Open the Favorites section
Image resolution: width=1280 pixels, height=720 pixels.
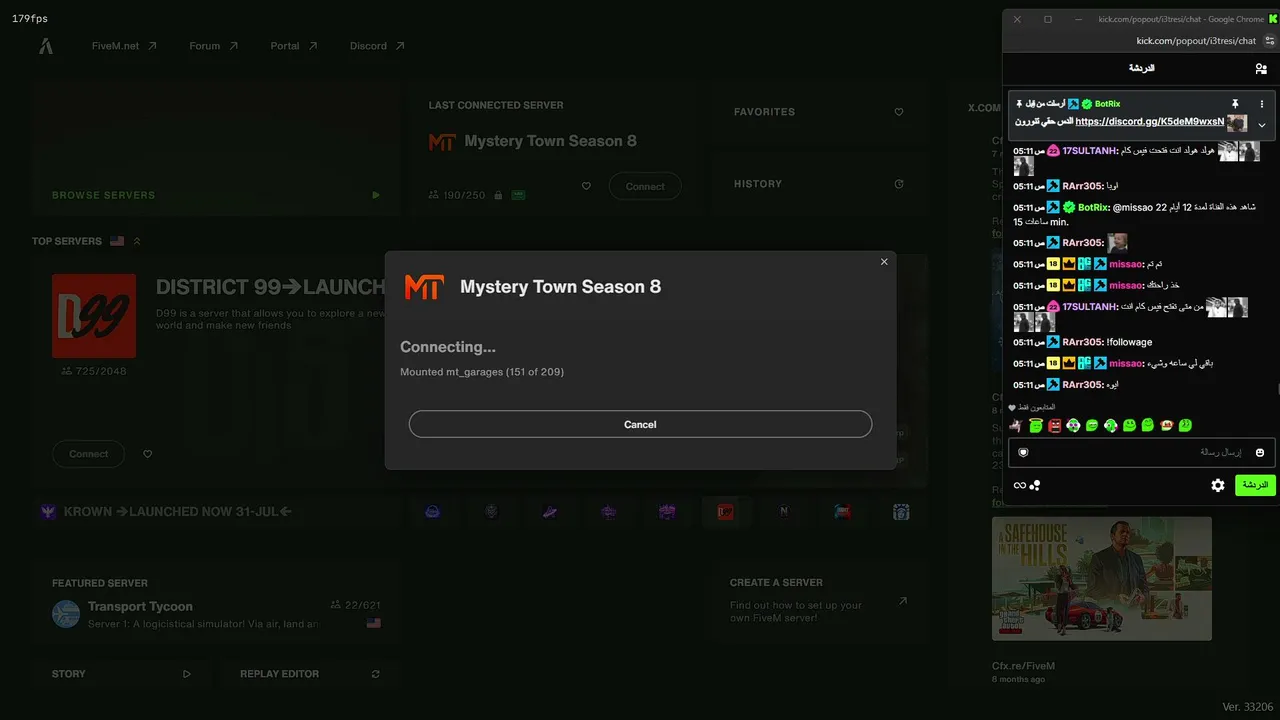(818, 112)
